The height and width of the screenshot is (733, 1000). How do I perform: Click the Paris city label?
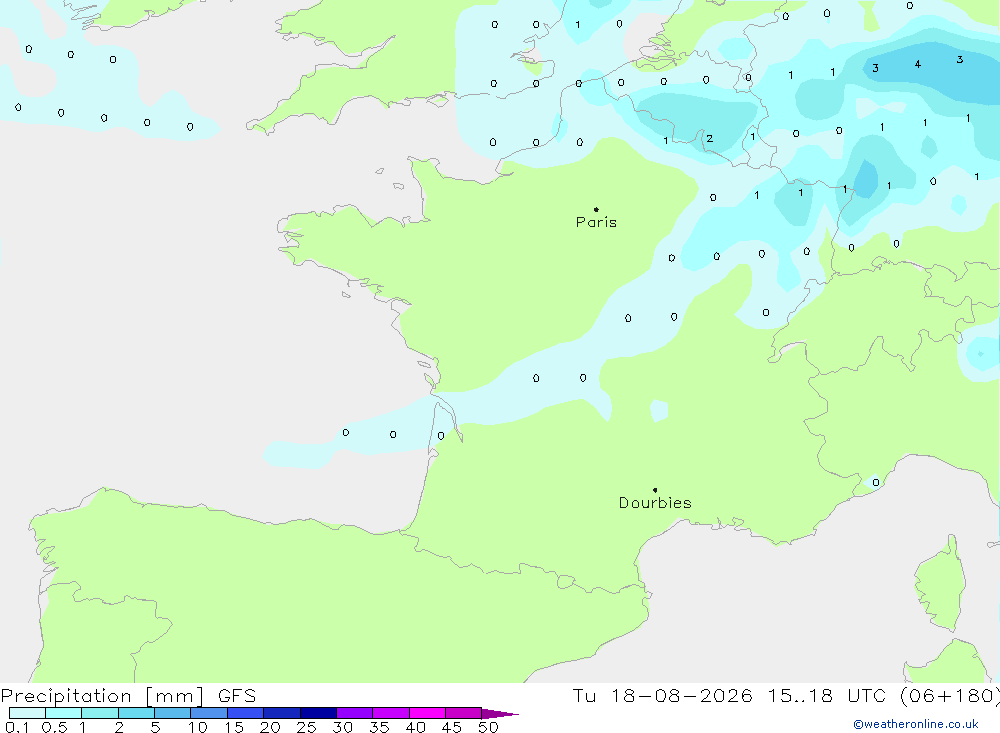(596, 222)
